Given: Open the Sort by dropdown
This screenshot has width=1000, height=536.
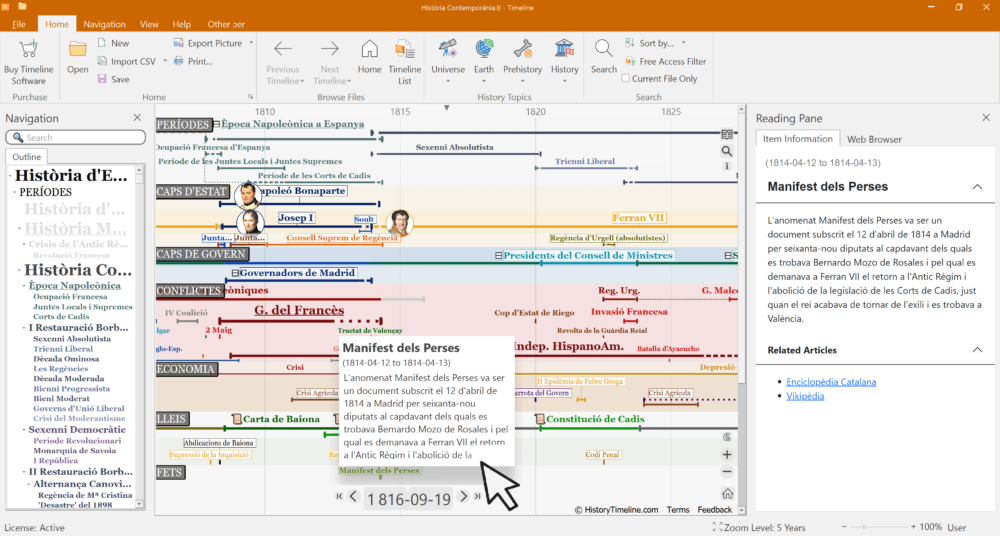Looking at the screenshot, I should [x=656, y=43].
